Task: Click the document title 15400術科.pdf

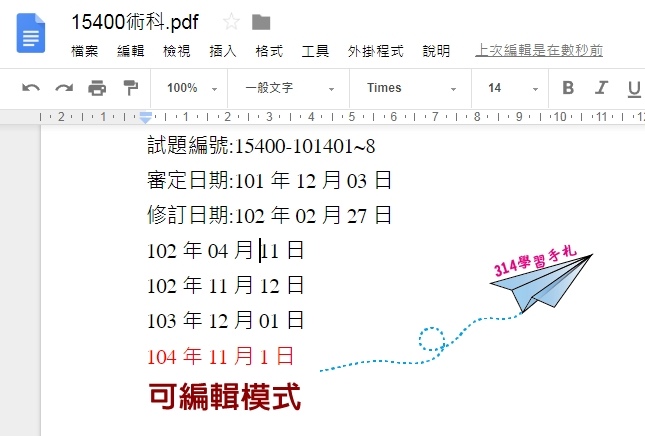Action: 135,22
